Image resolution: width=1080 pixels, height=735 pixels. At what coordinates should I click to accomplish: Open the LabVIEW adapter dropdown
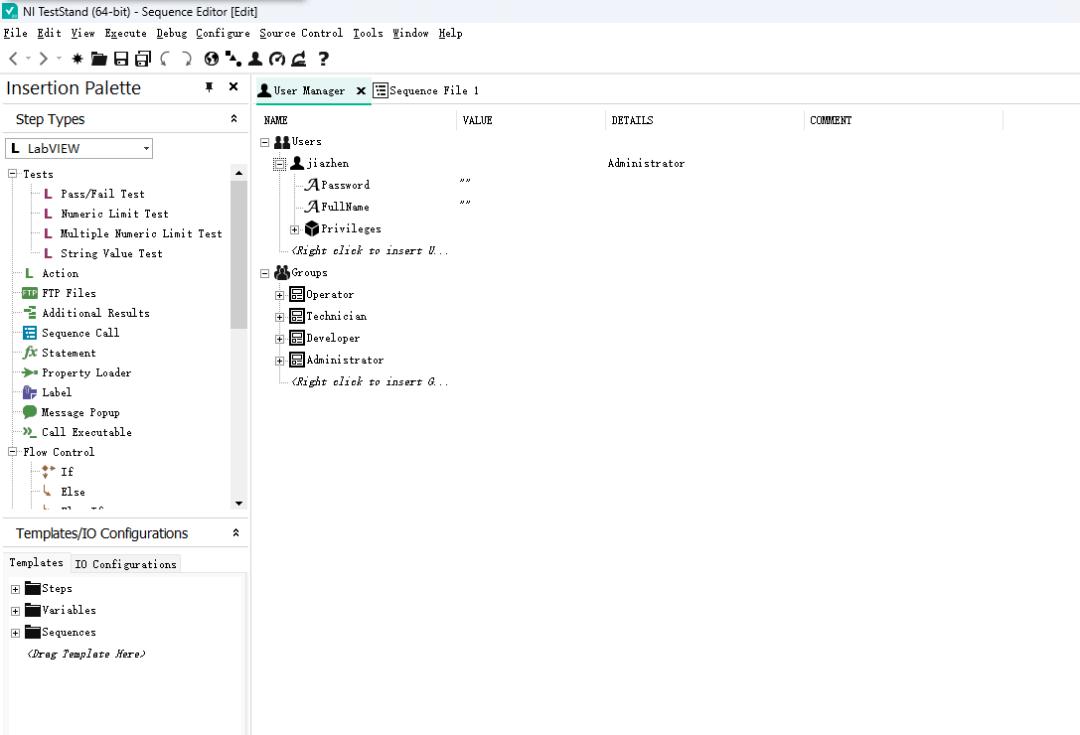pyautogui.click(x=146, y=149)
